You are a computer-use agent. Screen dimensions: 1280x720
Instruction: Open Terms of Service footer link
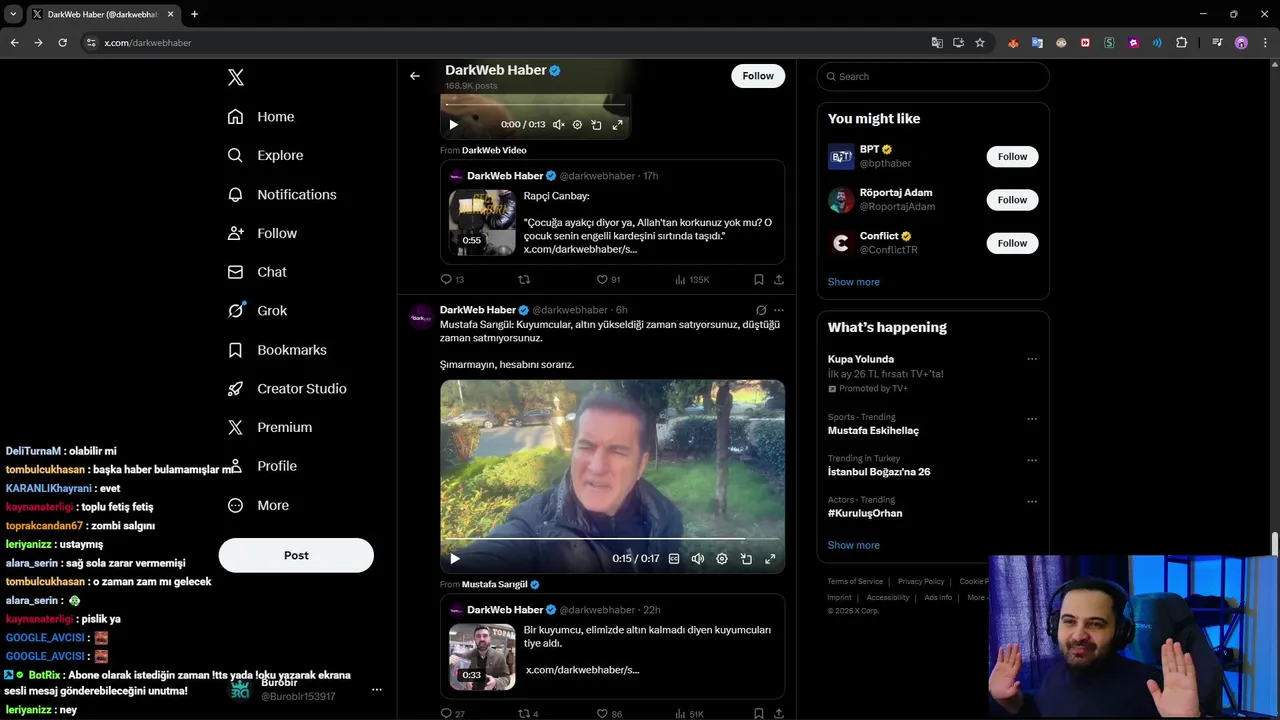(x=855, y=582)
